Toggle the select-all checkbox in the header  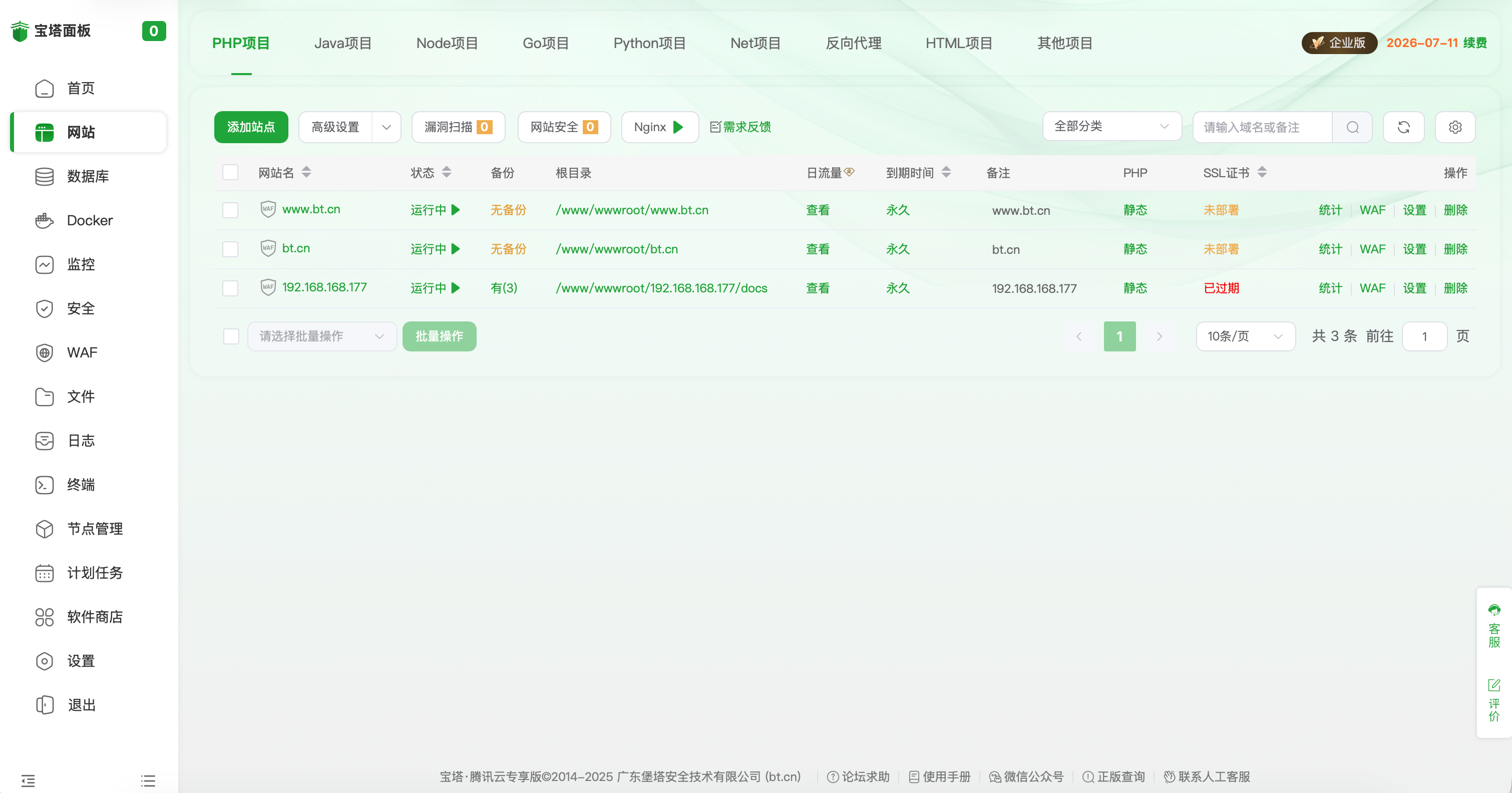point(230,172)
